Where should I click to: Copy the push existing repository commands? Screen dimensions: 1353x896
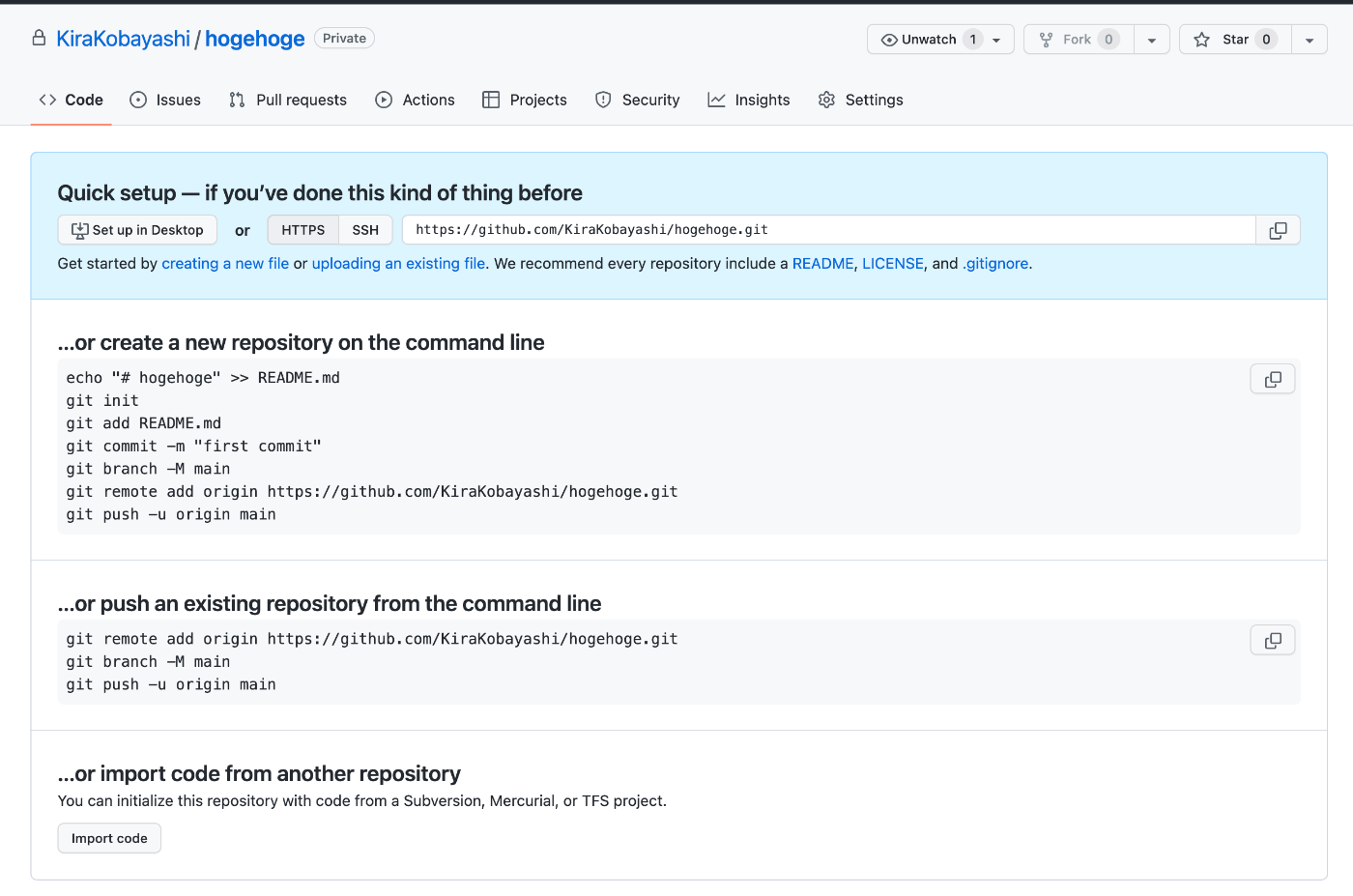pos(1273,641)
